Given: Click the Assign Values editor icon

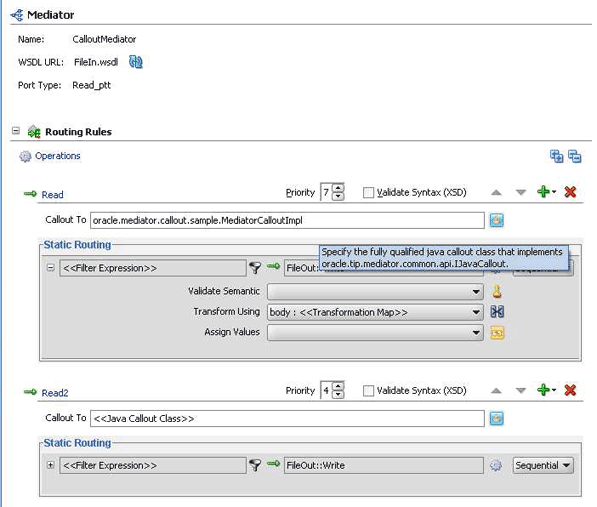Looking at the screenshot, I should coord(497,333).
